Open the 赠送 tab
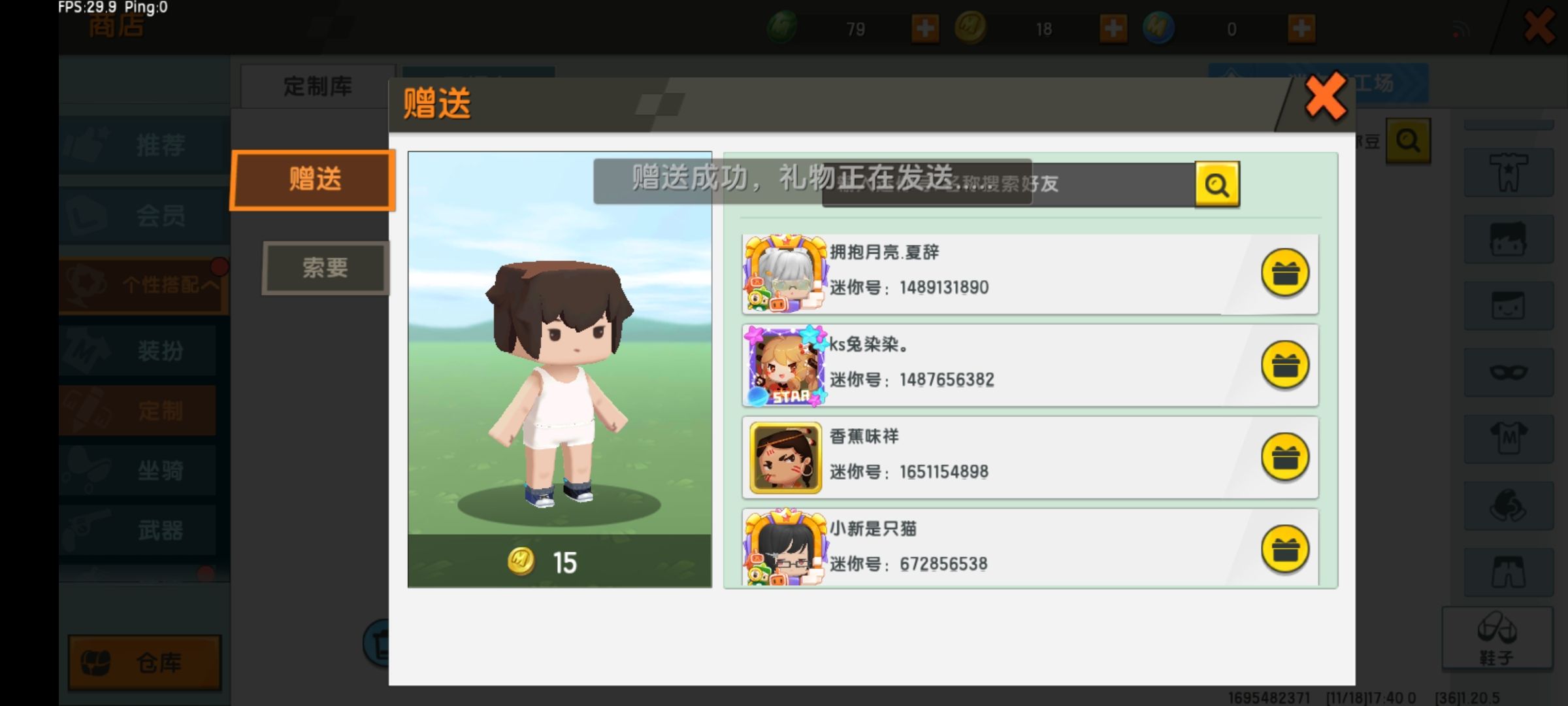 pos(313,180)
